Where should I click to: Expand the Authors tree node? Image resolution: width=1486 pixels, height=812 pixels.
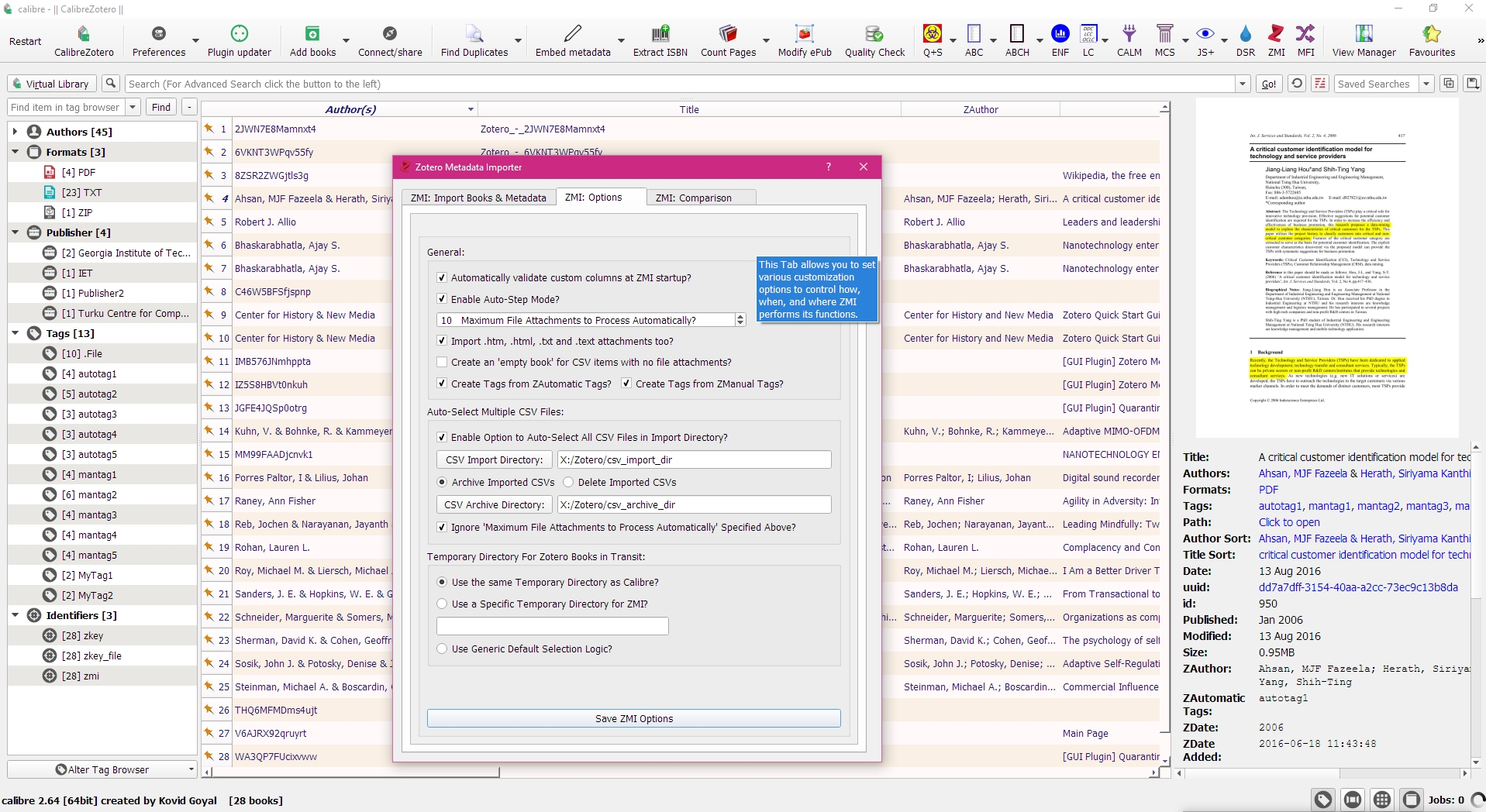16,132
